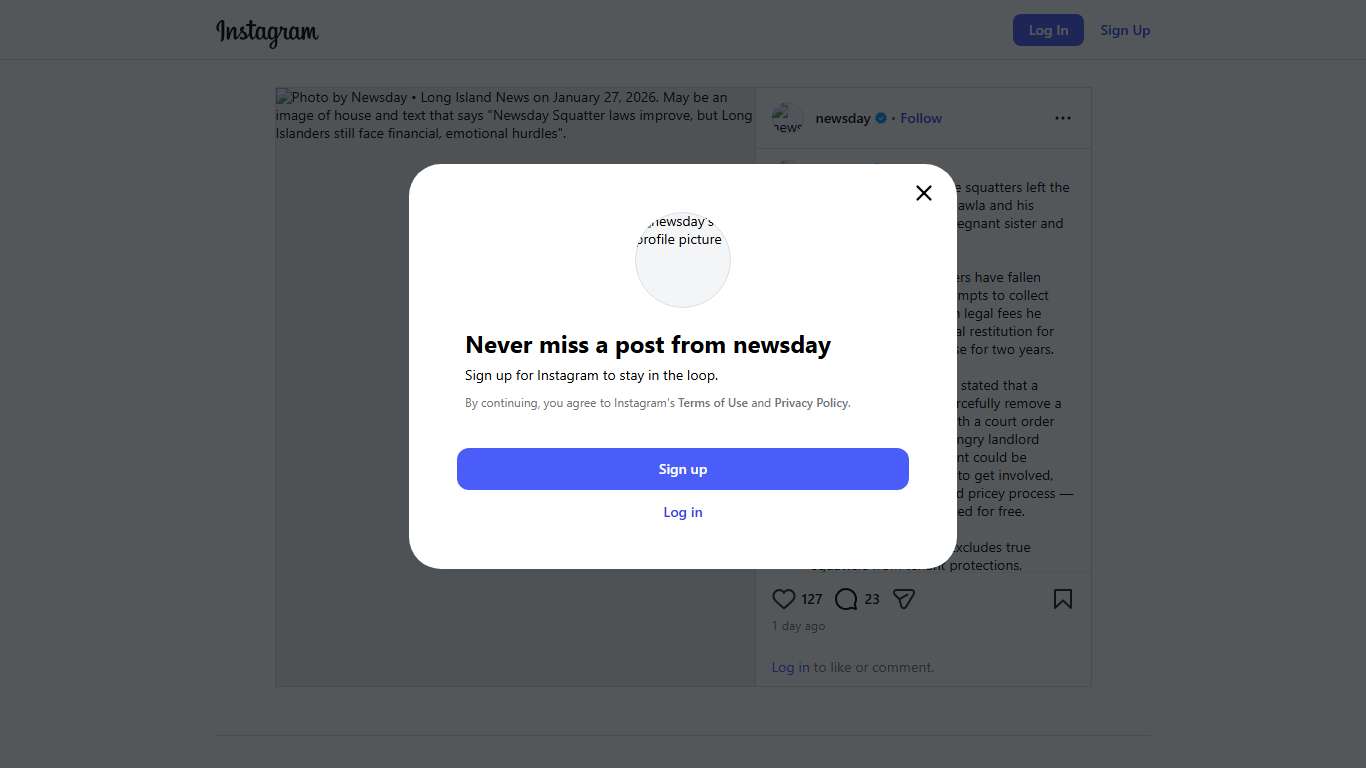Click the verified badge next to newsday
Screen dimensions: 1366x768
click(x=881, y=118)
